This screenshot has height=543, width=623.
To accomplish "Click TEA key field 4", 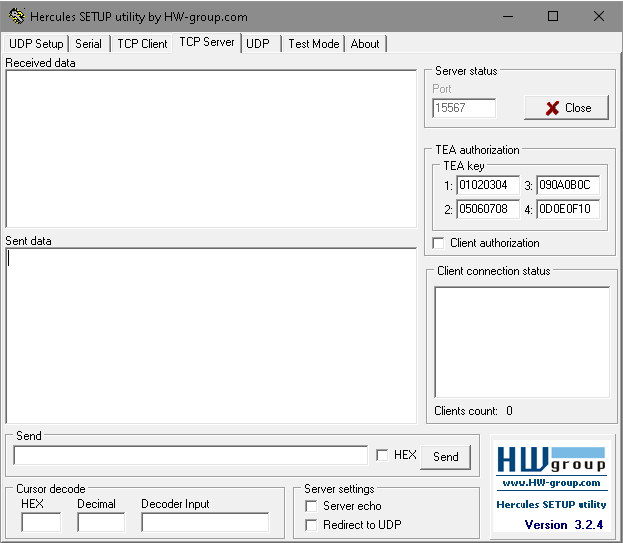I will click(568, 209).
